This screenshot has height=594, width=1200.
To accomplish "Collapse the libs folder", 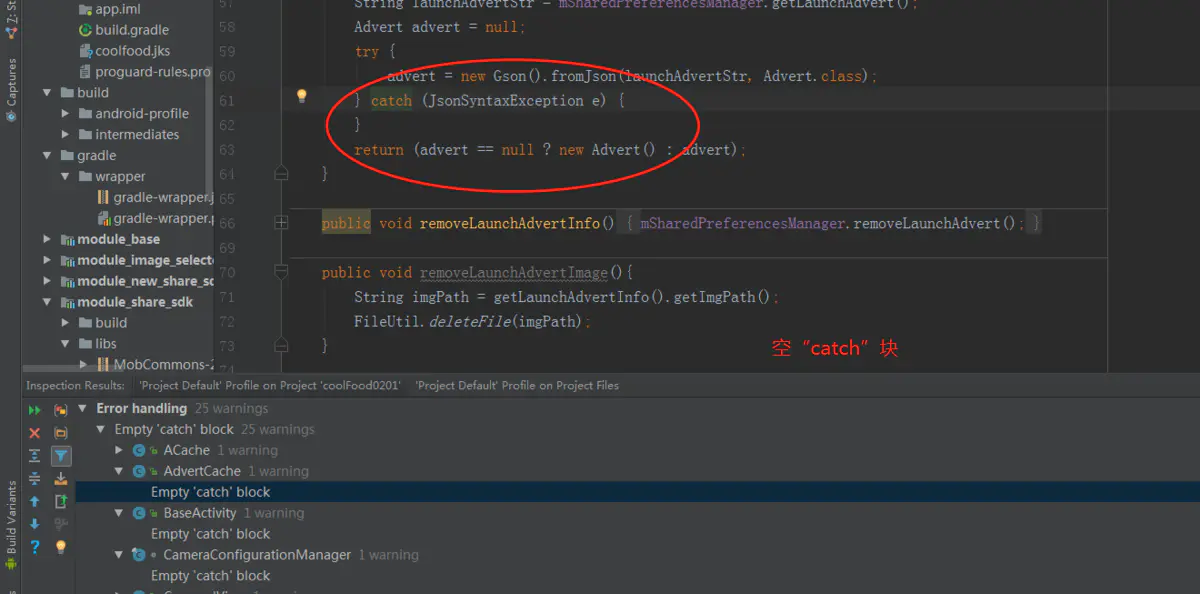I will 65,344.
